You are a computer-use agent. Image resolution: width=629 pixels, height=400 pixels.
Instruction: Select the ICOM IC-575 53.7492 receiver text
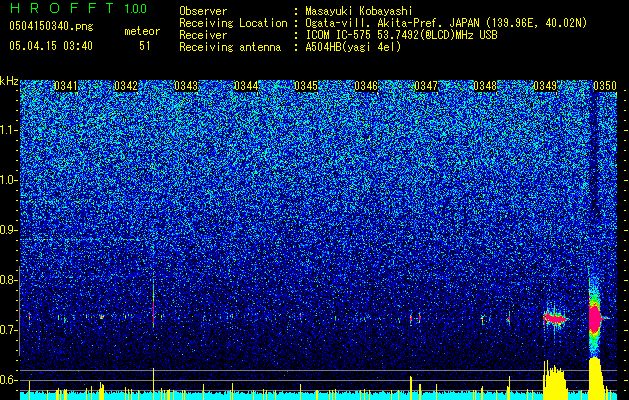coord(402,35)
